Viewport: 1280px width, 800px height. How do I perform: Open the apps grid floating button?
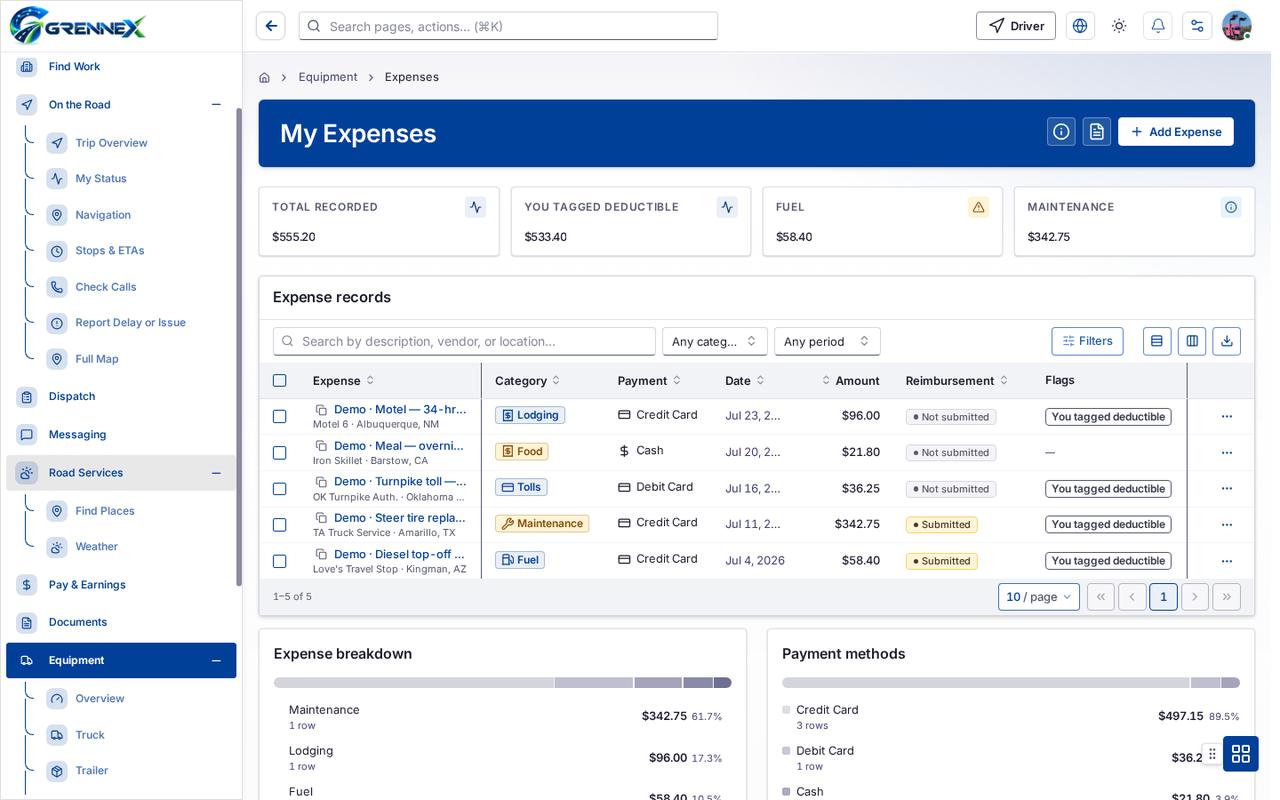(1241, 754)
